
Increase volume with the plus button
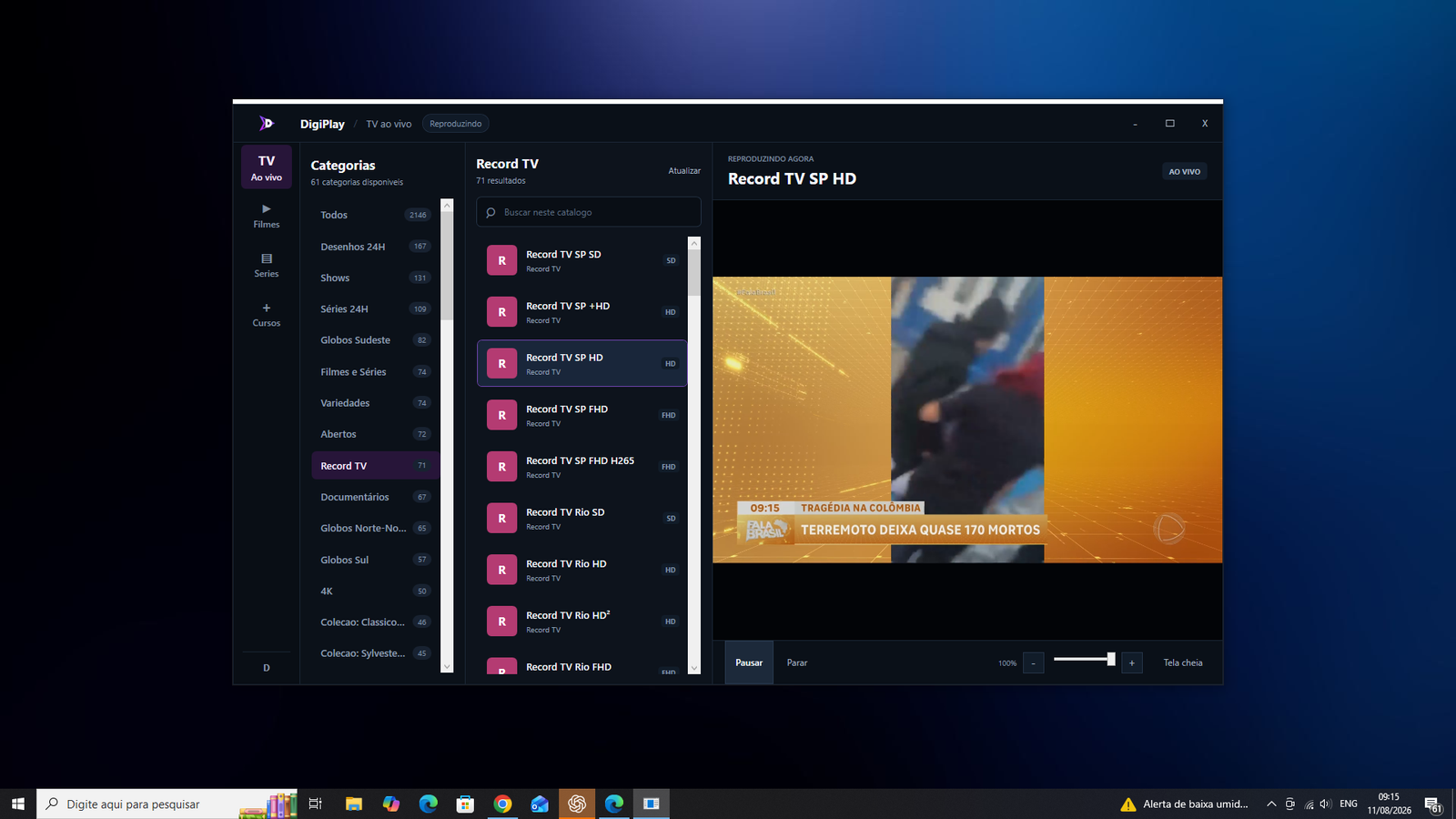coord(1132,663)
